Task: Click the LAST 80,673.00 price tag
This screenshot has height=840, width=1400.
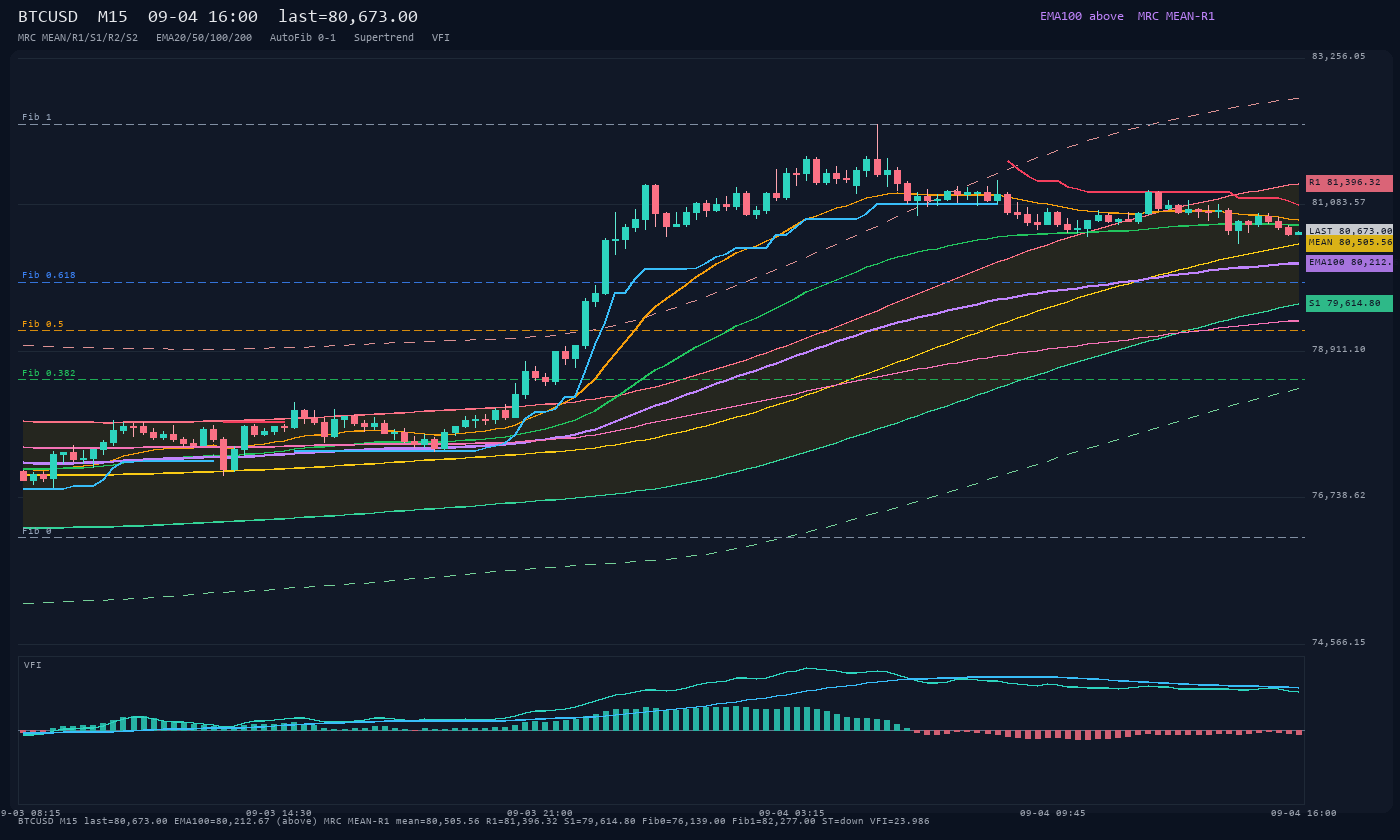Action: 1349,231
